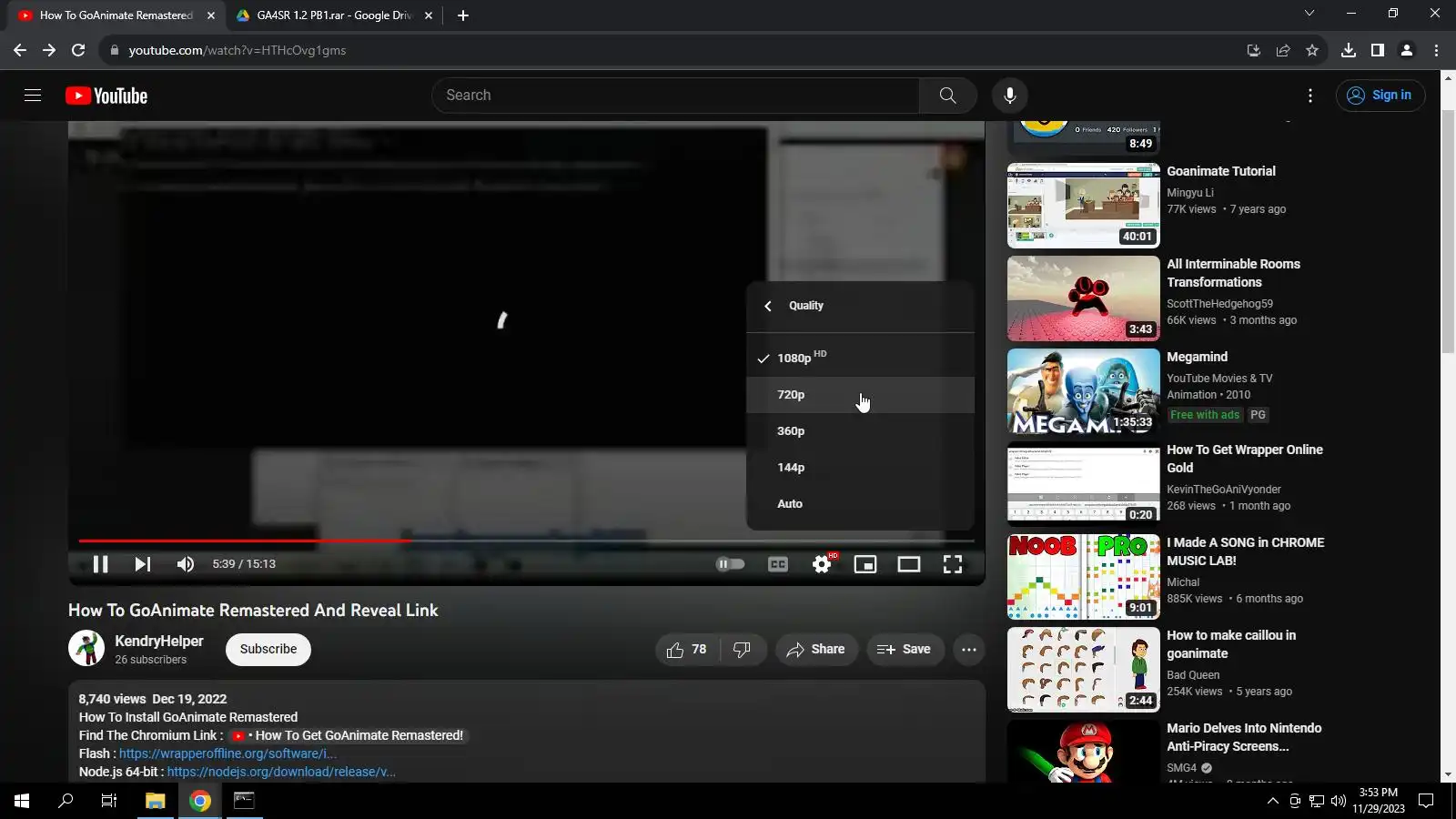This screenshot has width=1456, height=819.
Task: Open Chrome three-dot menu
Action: (1437, 50)
